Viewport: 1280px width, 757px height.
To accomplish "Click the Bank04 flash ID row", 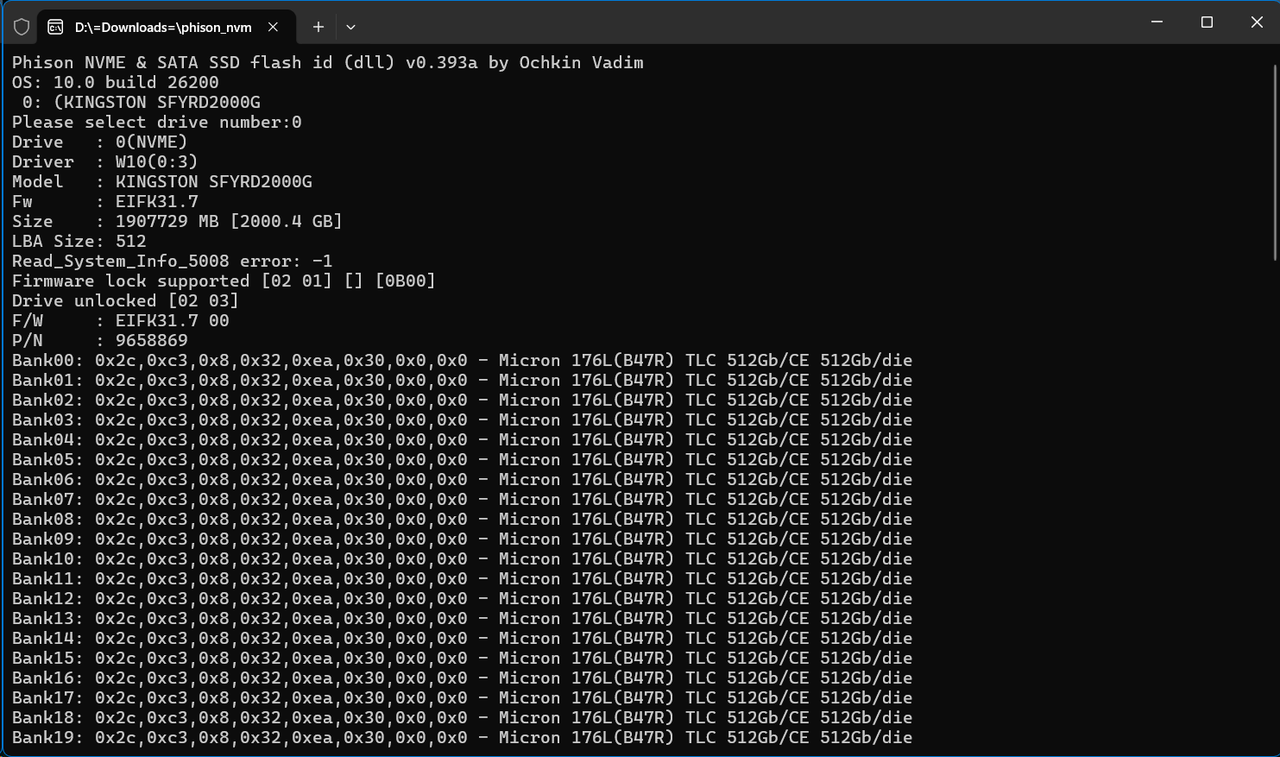I will [x=462, y=440].
